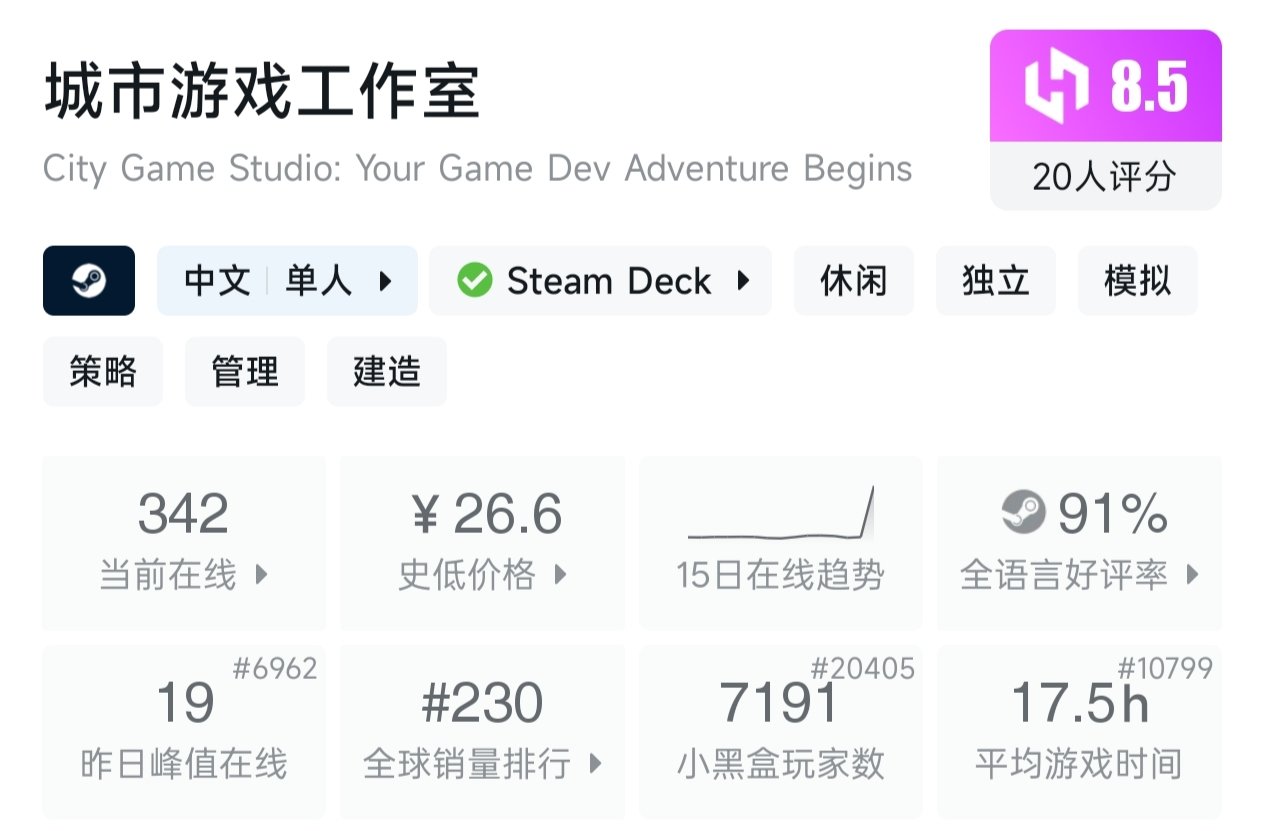
Task: Expand the 中文 单人 language info arrow
Action: coord(385,281)
